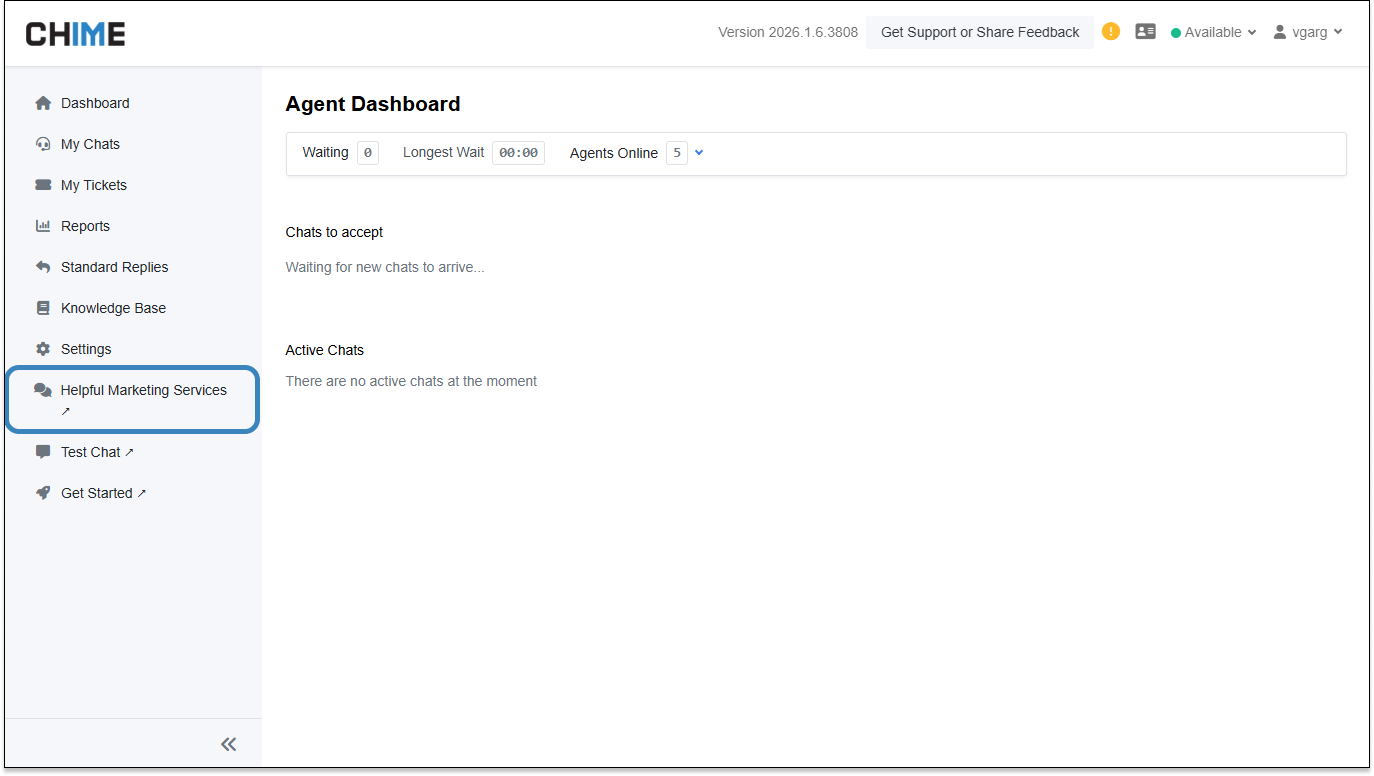
Task: Click the Get Started rocket icon
Action: [x=43, y=493]
